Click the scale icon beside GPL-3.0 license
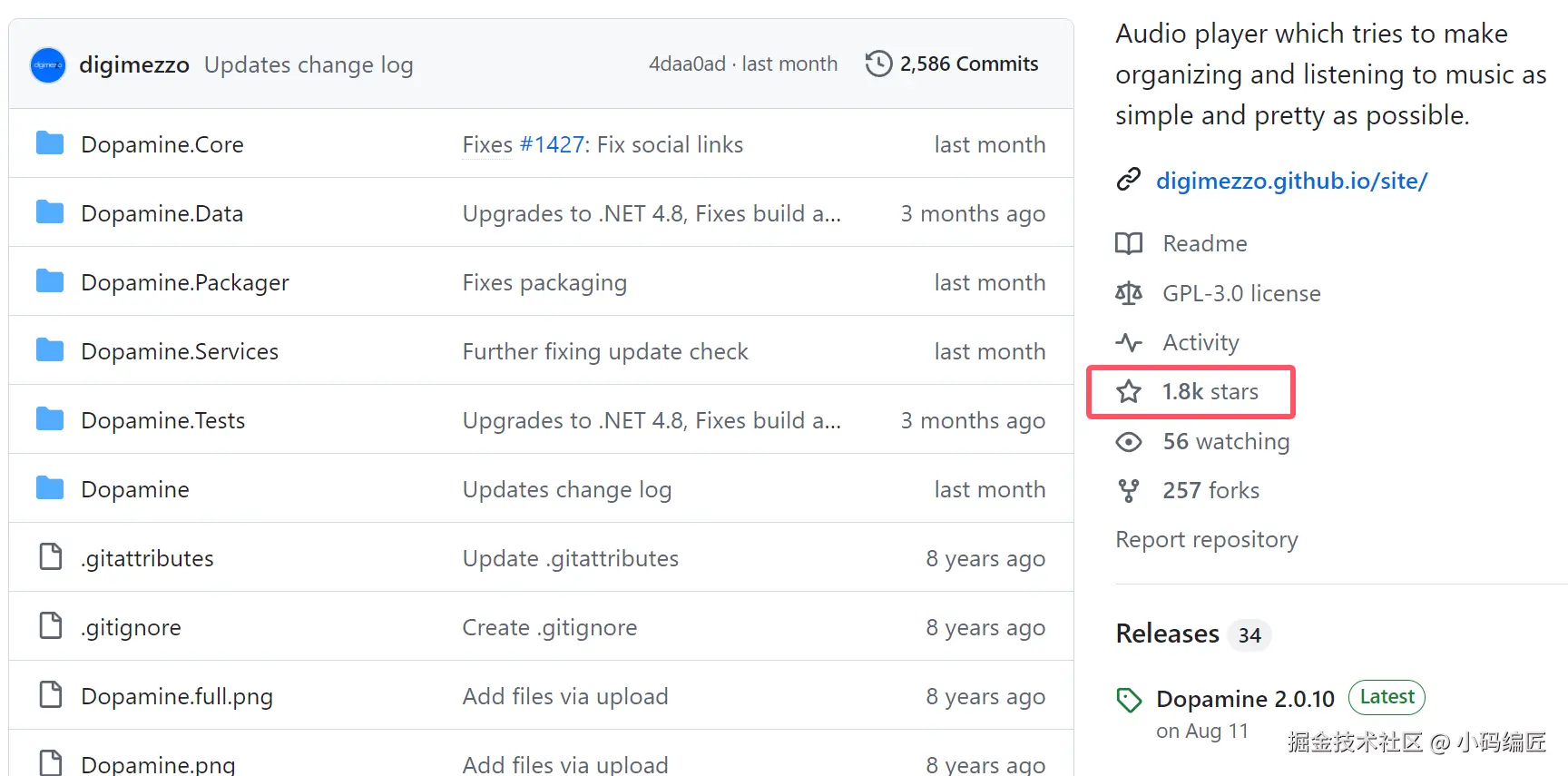 [1129, 294]
